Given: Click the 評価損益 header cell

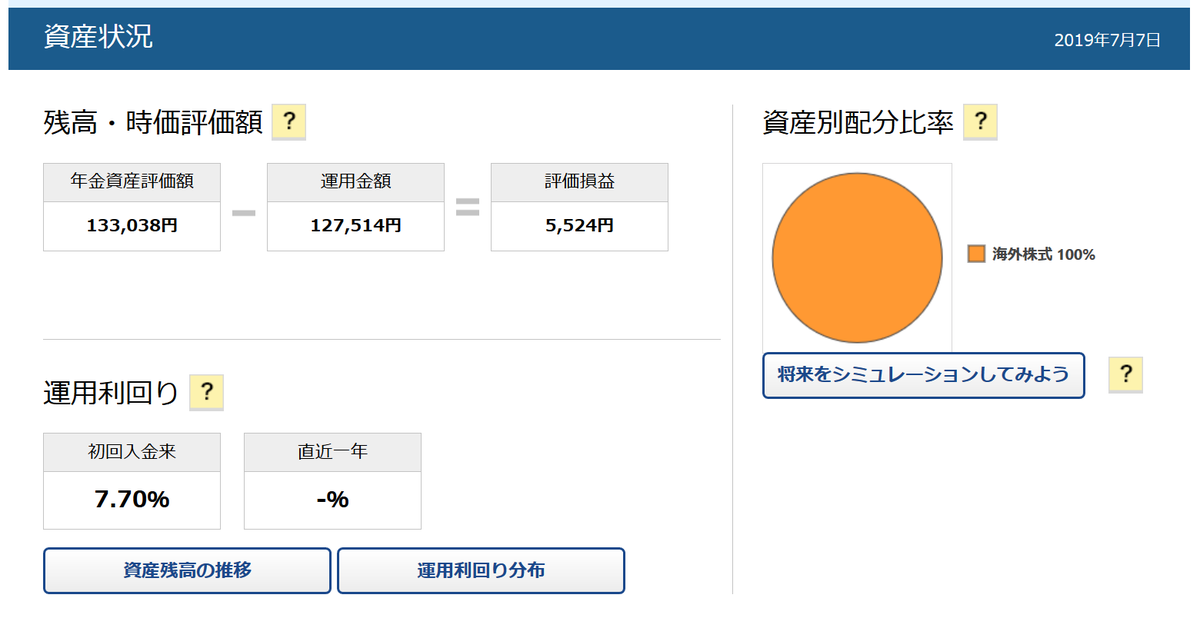Looking at the screenshot, I should point(580,182).
